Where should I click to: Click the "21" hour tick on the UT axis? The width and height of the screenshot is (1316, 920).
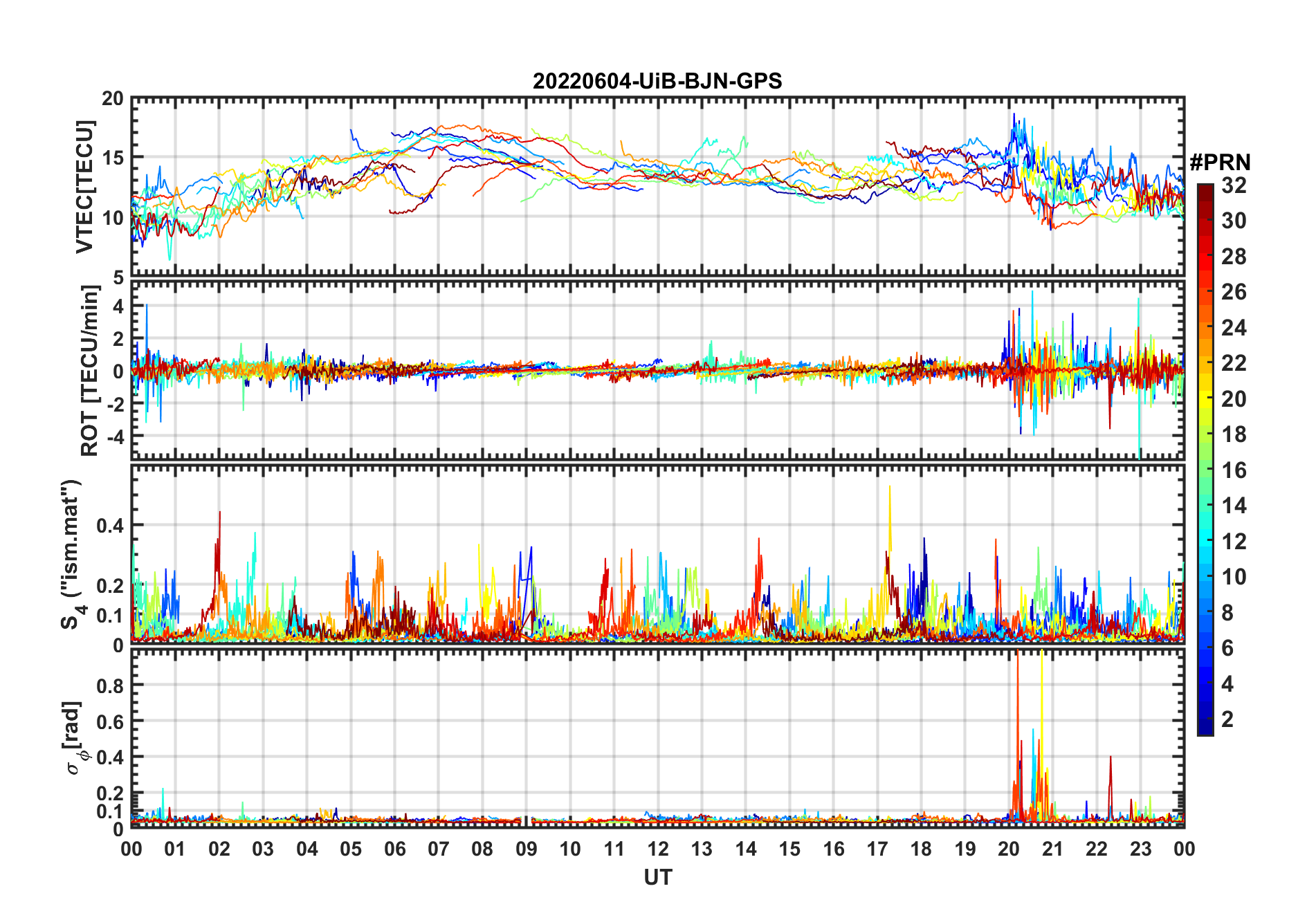point(1052,849)
